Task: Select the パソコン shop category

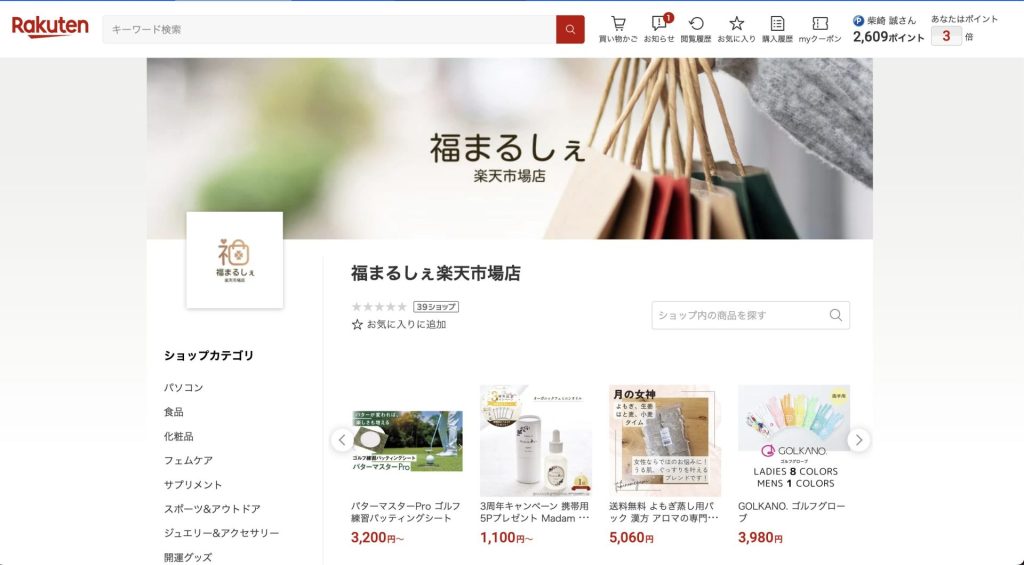Action: tap(184, 387)
